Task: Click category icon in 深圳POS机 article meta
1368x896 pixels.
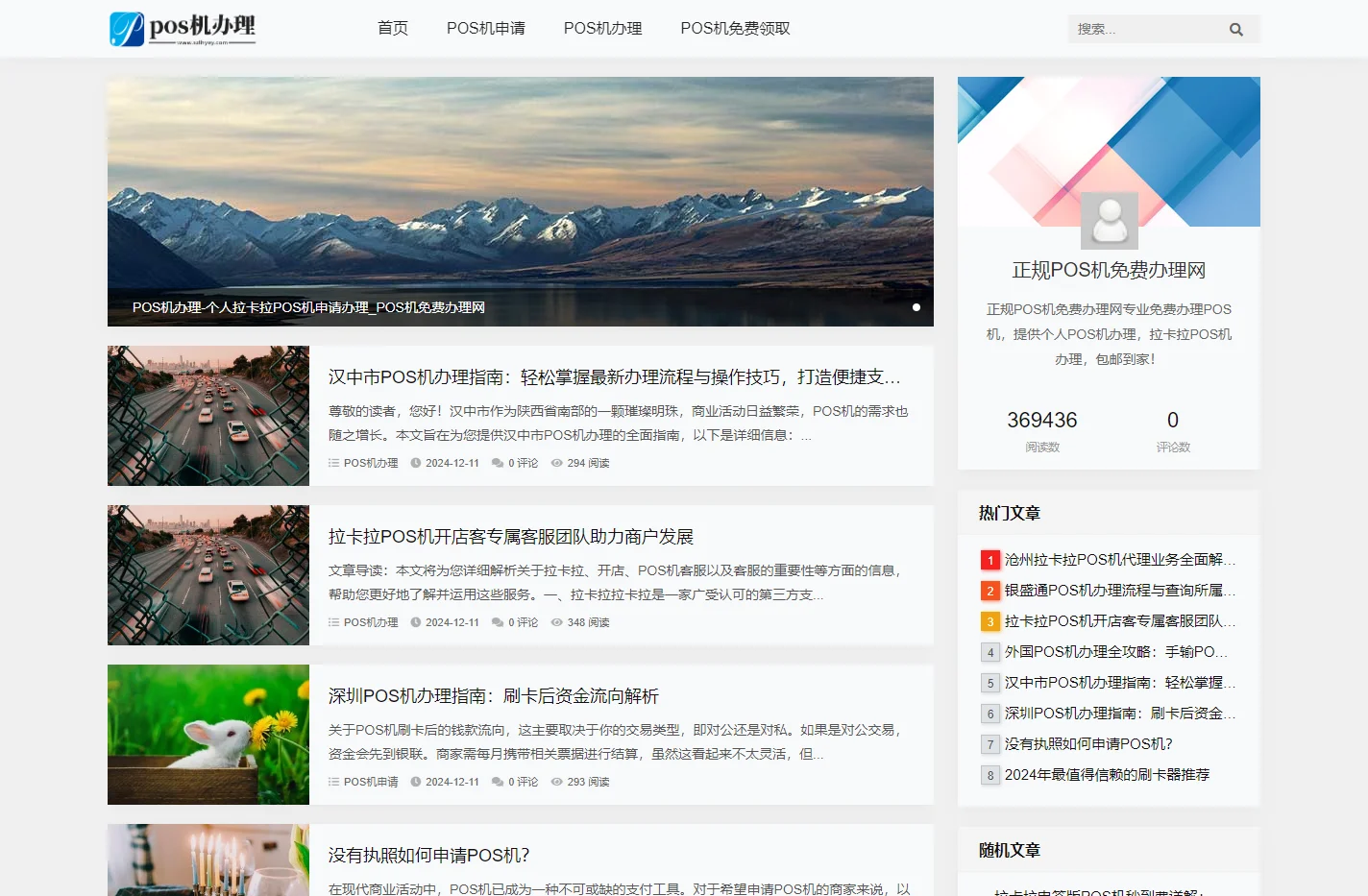Action: (x=333, y=782)
